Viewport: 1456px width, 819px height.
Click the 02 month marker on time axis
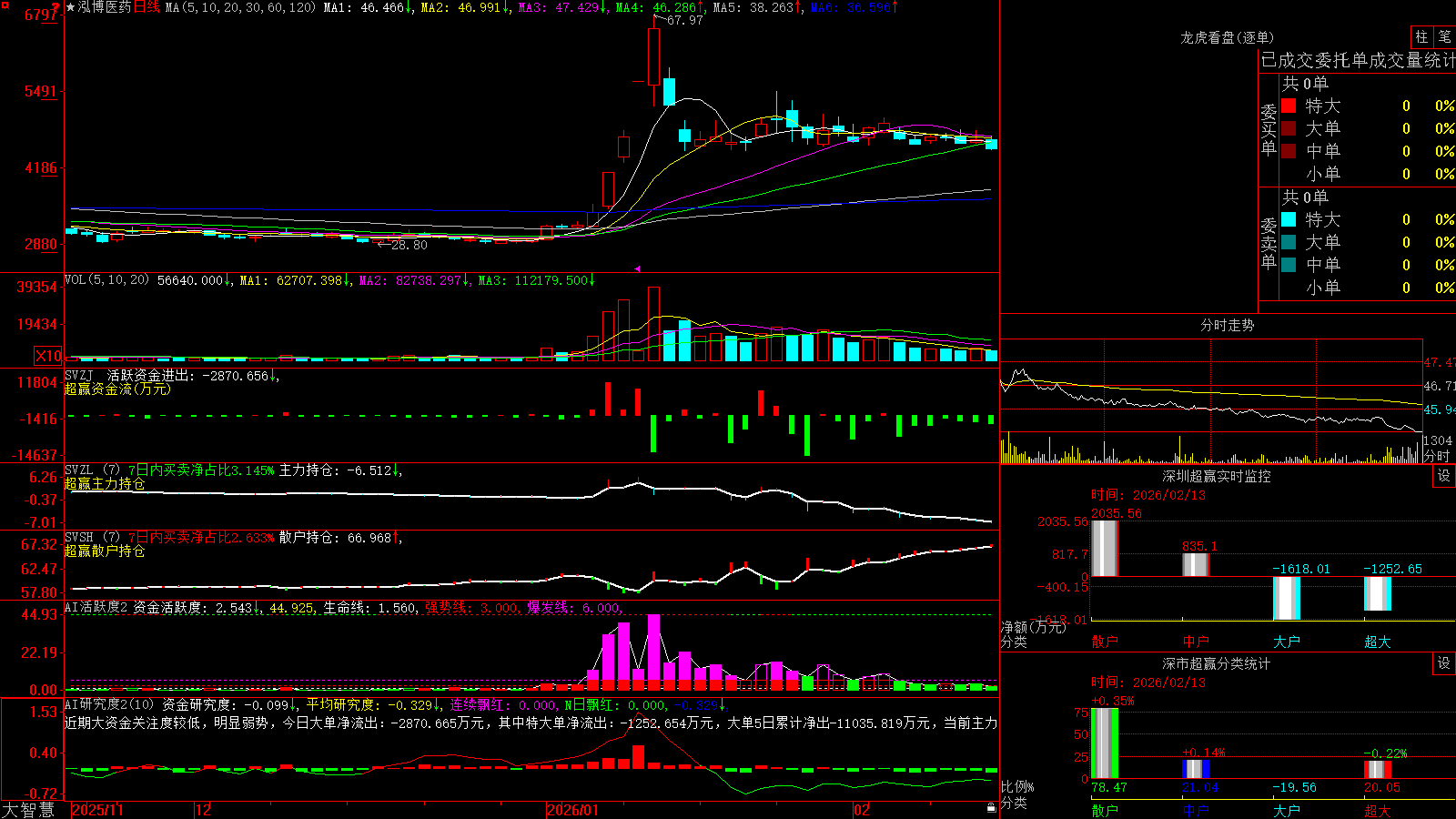[x=861, y=810]
